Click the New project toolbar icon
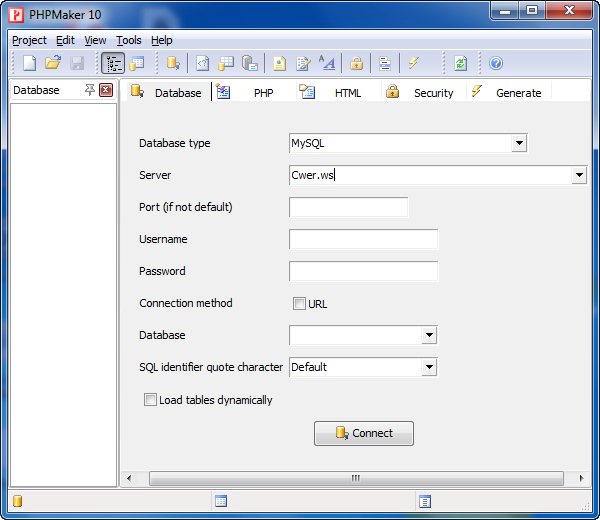 (x=29, y=63)
